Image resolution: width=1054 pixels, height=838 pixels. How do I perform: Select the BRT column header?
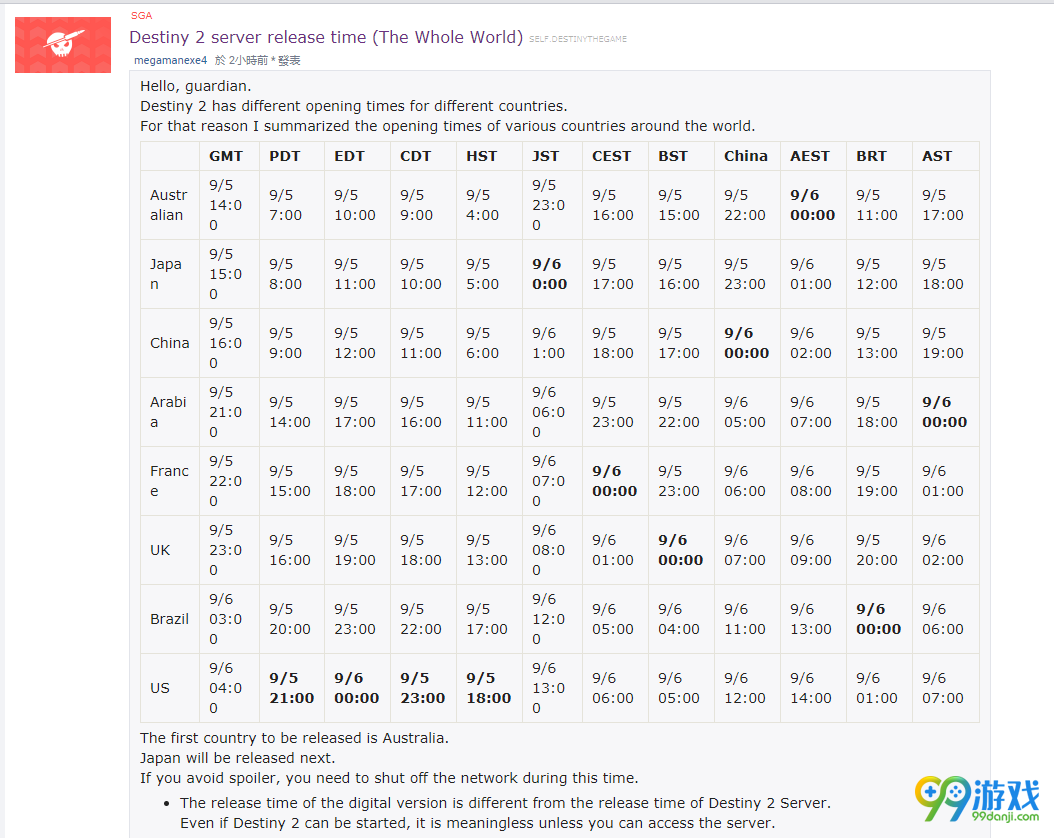tap(871, 156)
